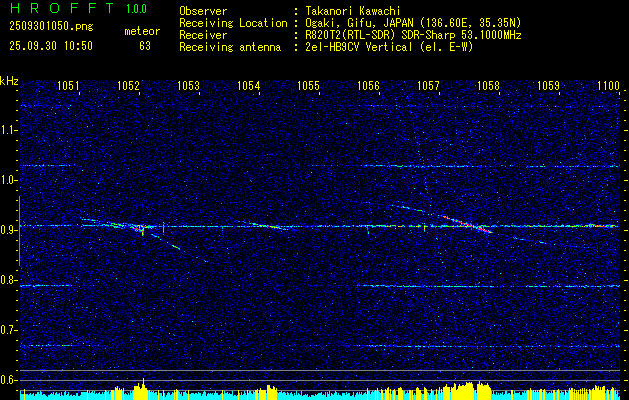This screenshot has width=629, height=400.
Task: Click time marker 1051
Action: click(68, 85)
